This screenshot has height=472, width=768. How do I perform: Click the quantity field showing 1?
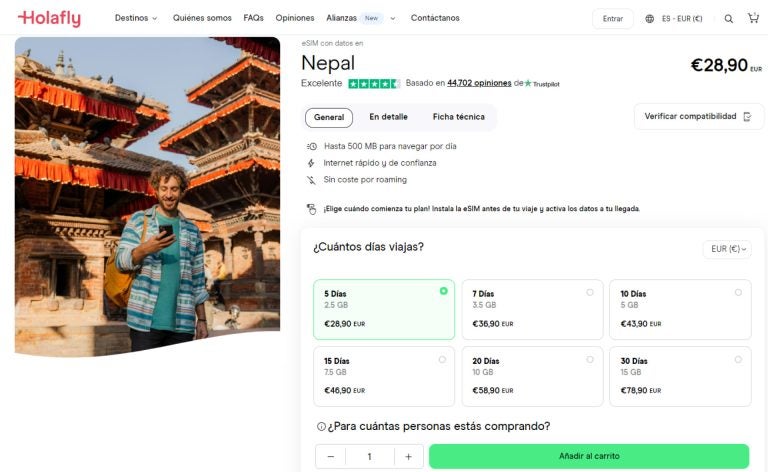pos(369,457)
